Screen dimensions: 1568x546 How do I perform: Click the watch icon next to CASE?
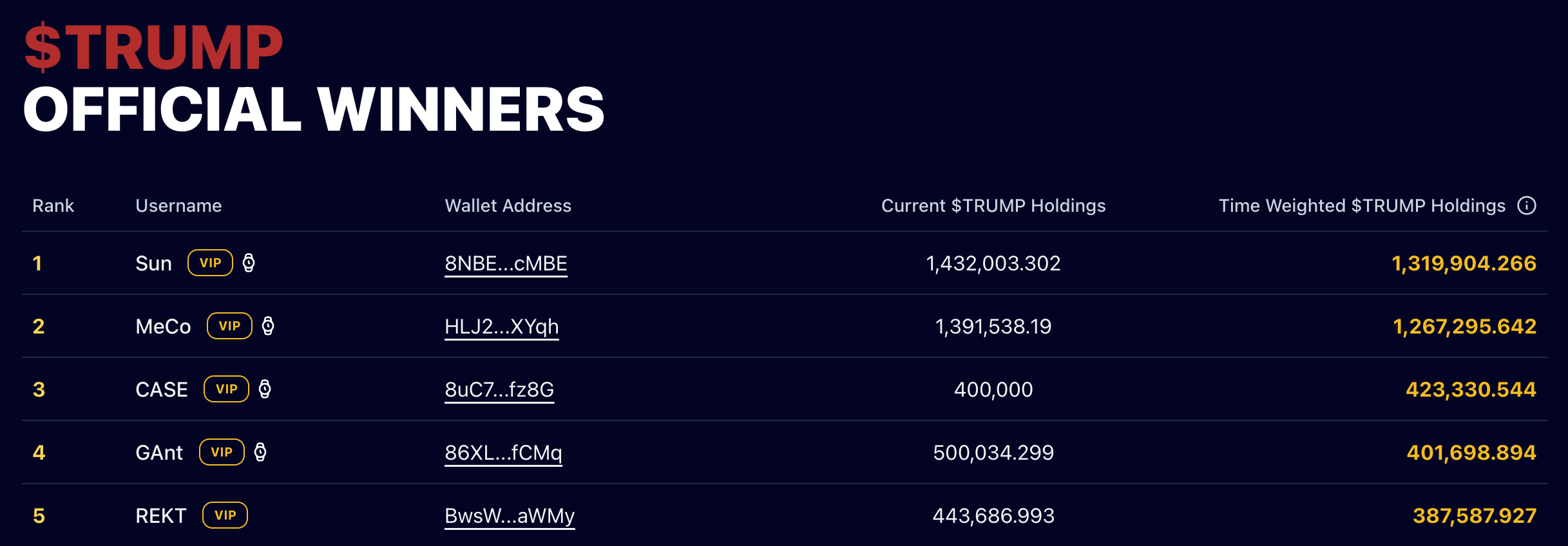click(x=265, y=389)
